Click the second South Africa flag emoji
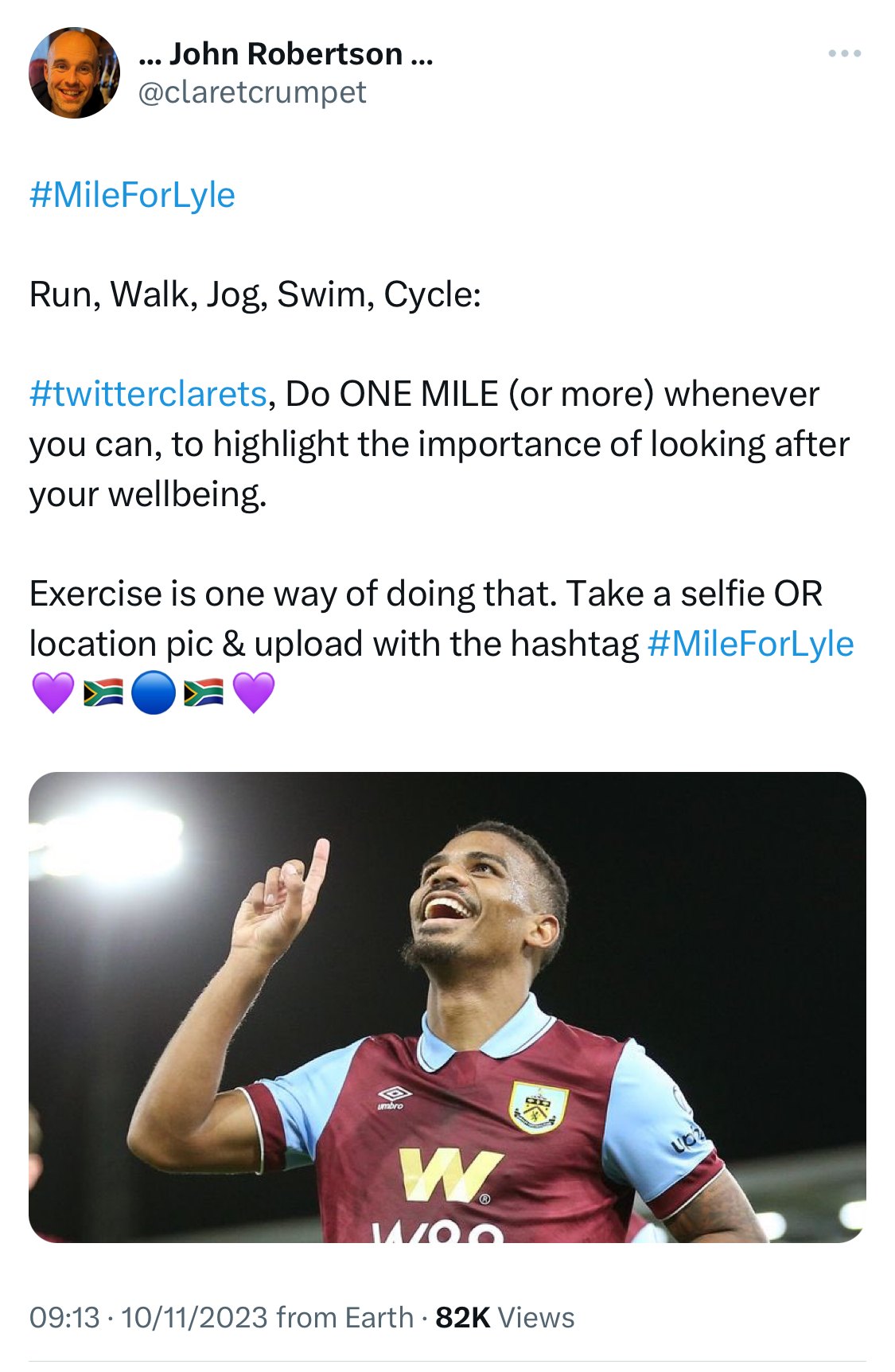 pos(203,692)
